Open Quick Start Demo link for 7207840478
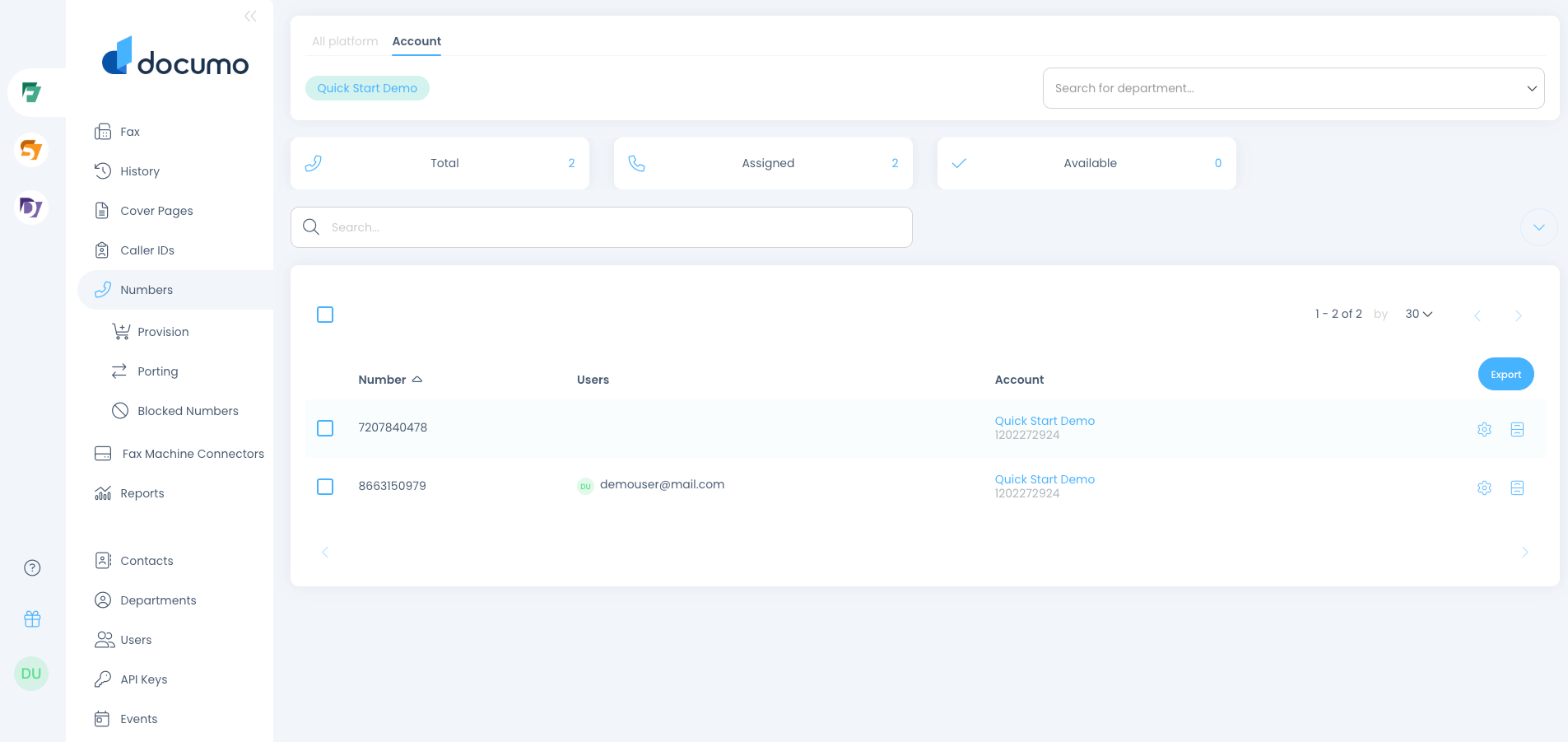This screenshot has width=1568, height=742. tap(1045, 421)
